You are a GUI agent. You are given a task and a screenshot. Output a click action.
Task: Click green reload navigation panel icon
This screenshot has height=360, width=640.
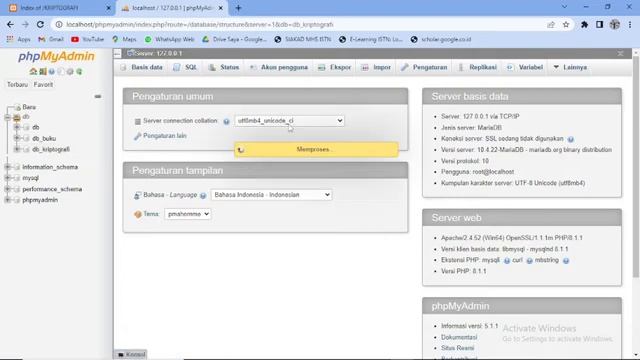(x=79, y=71)
